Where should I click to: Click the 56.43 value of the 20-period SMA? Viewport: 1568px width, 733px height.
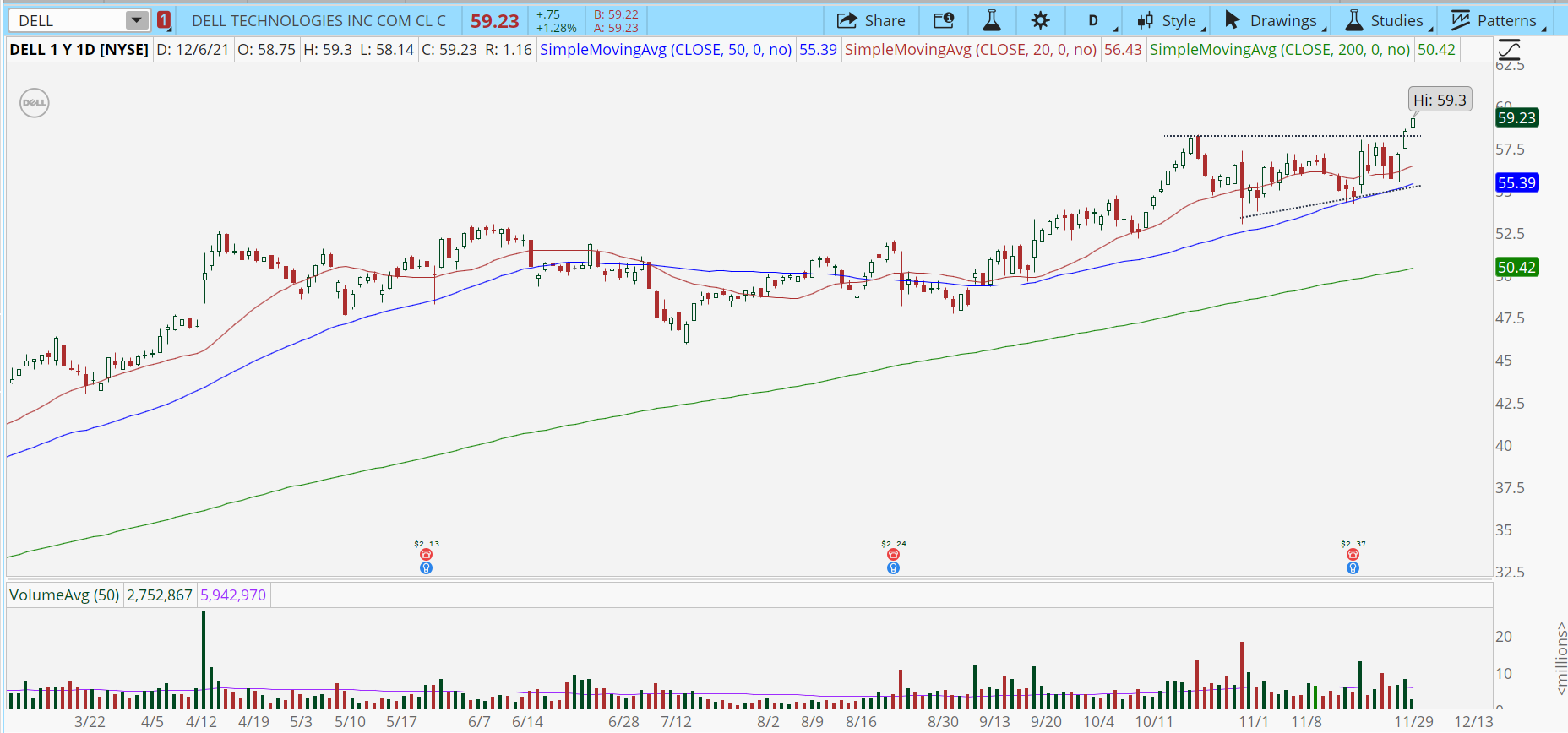tap(1123, 50)
